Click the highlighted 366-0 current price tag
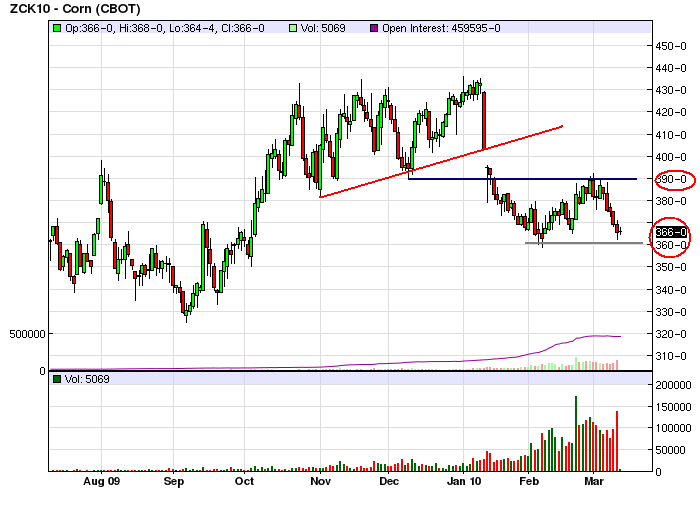Viewport: 700px width, 512px height. point(671,232)
